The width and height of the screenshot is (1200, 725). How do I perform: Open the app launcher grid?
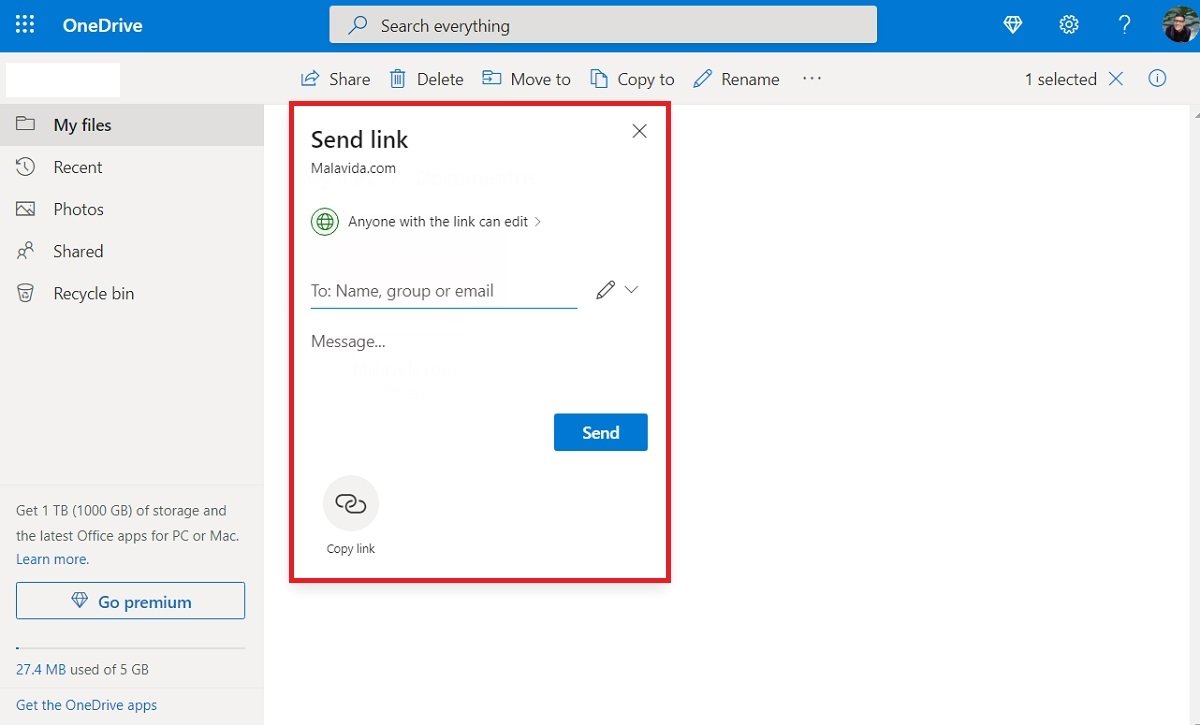(25, 25)
